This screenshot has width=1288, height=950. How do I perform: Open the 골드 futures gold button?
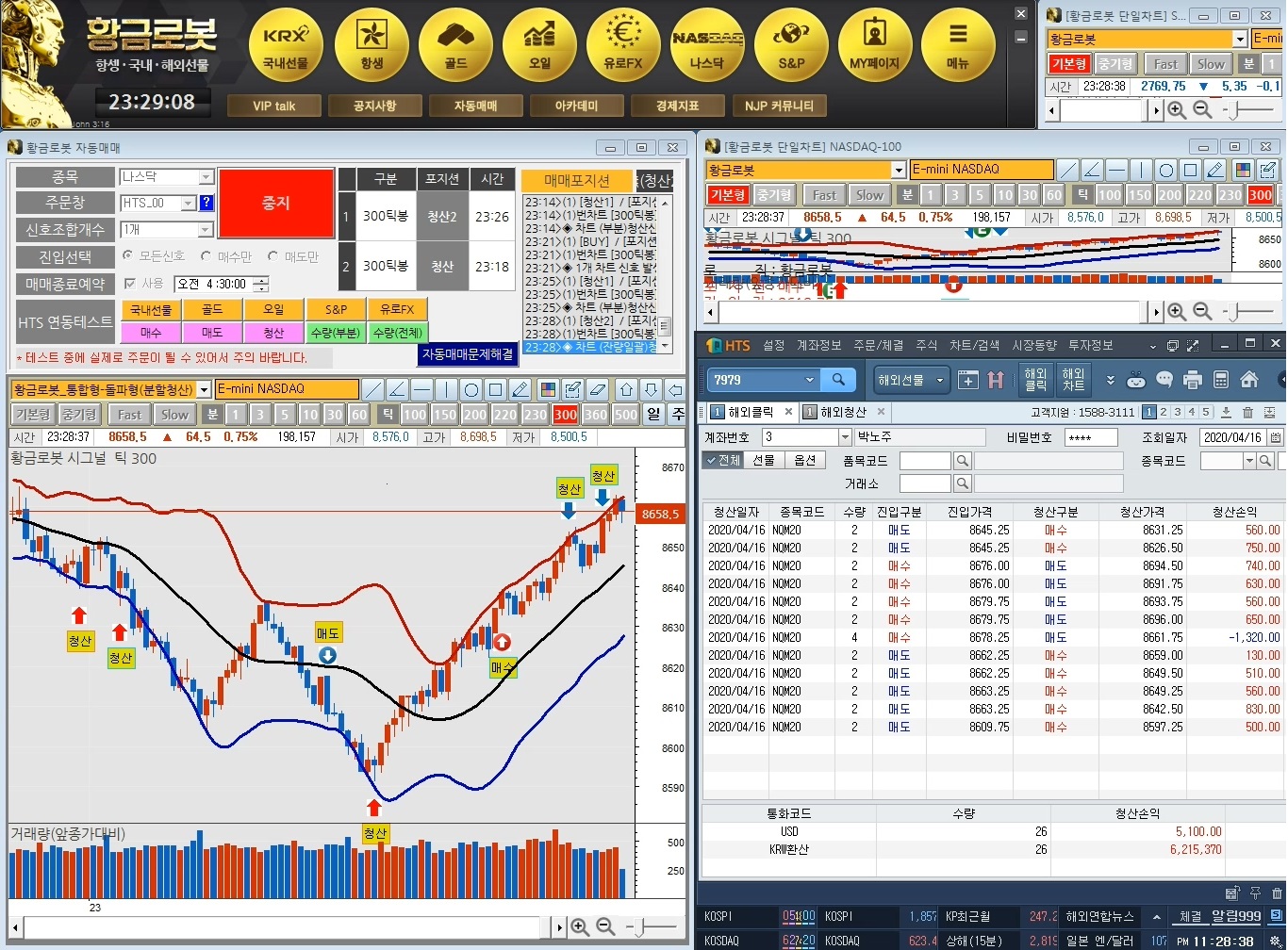455,44
